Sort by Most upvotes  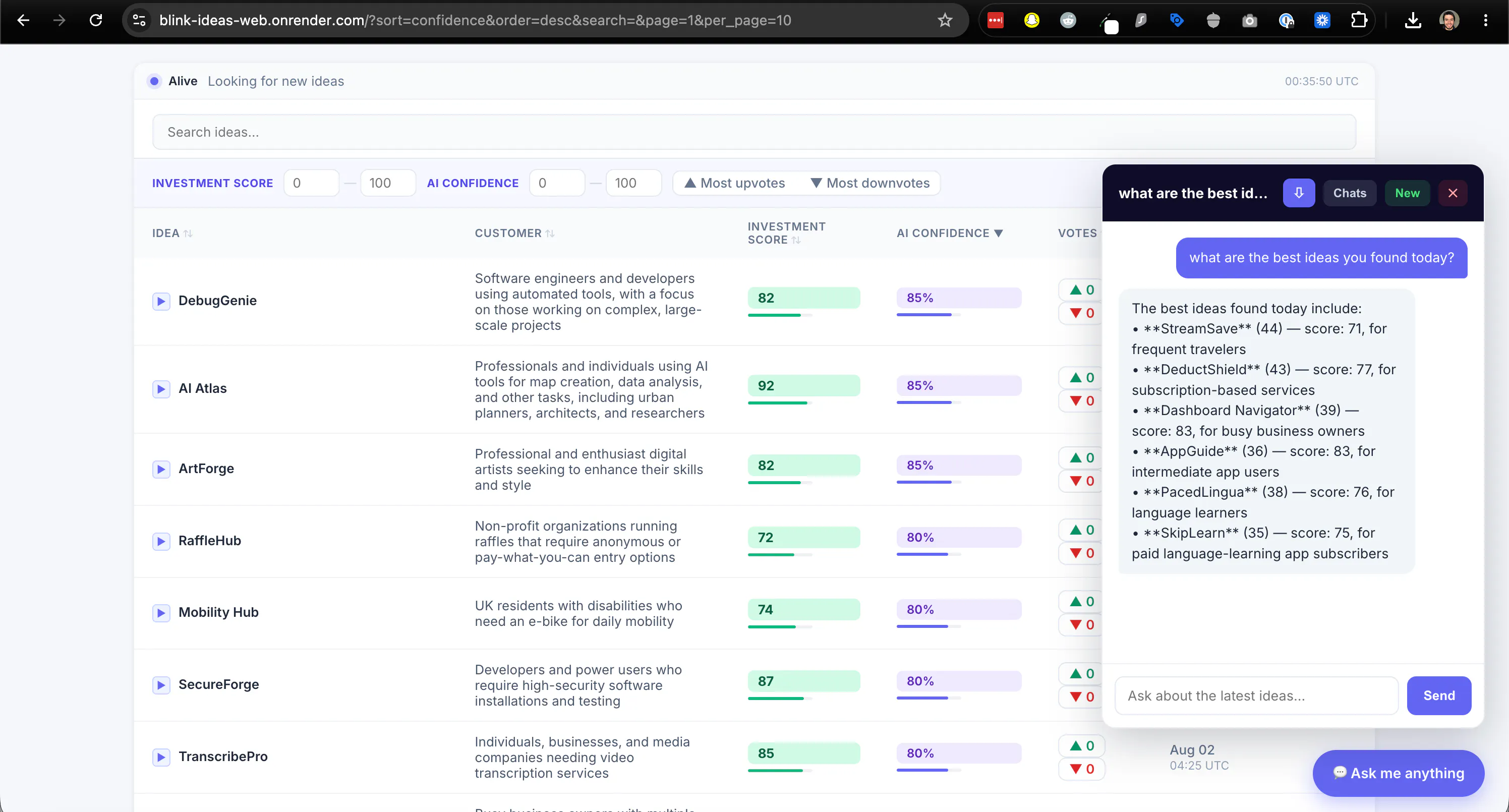(x=735, y=184)
